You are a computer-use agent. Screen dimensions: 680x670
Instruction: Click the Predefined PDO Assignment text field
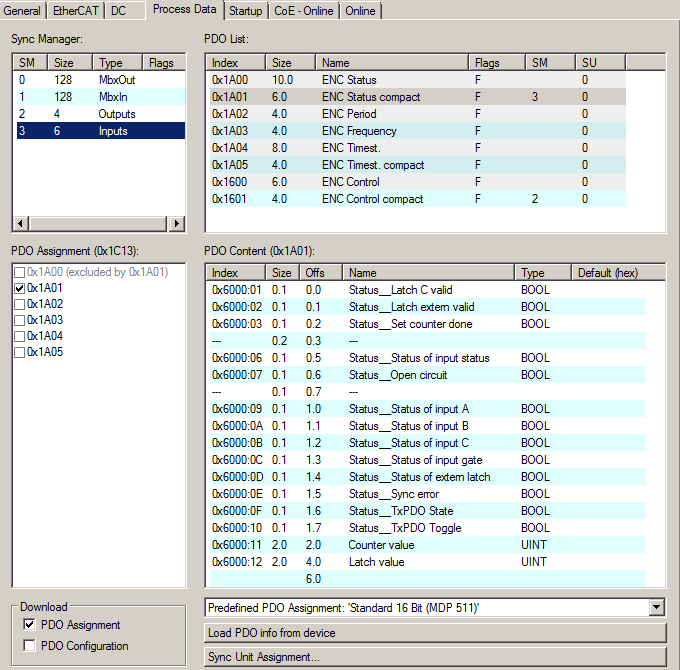pos(427,607)
